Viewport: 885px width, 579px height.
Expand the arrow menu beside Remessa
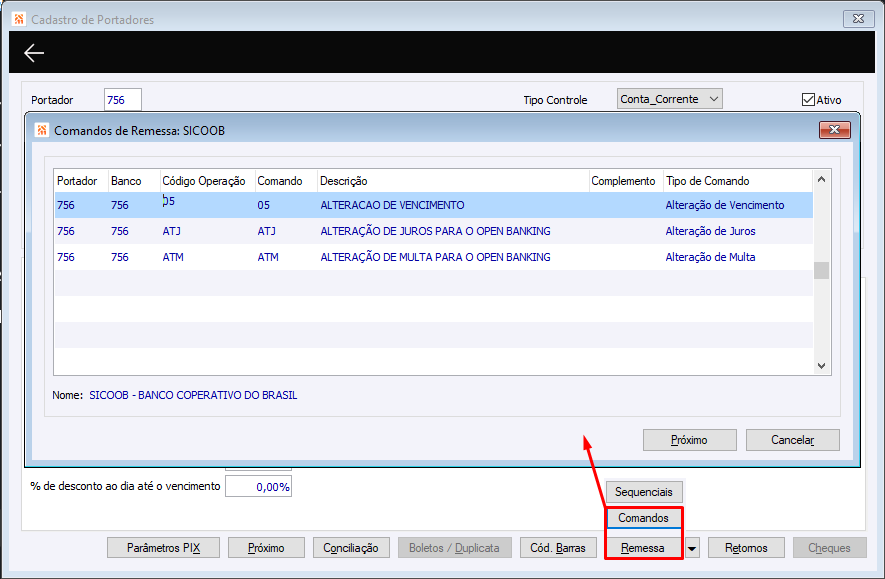pyautogui.click(x=691, y=548)
